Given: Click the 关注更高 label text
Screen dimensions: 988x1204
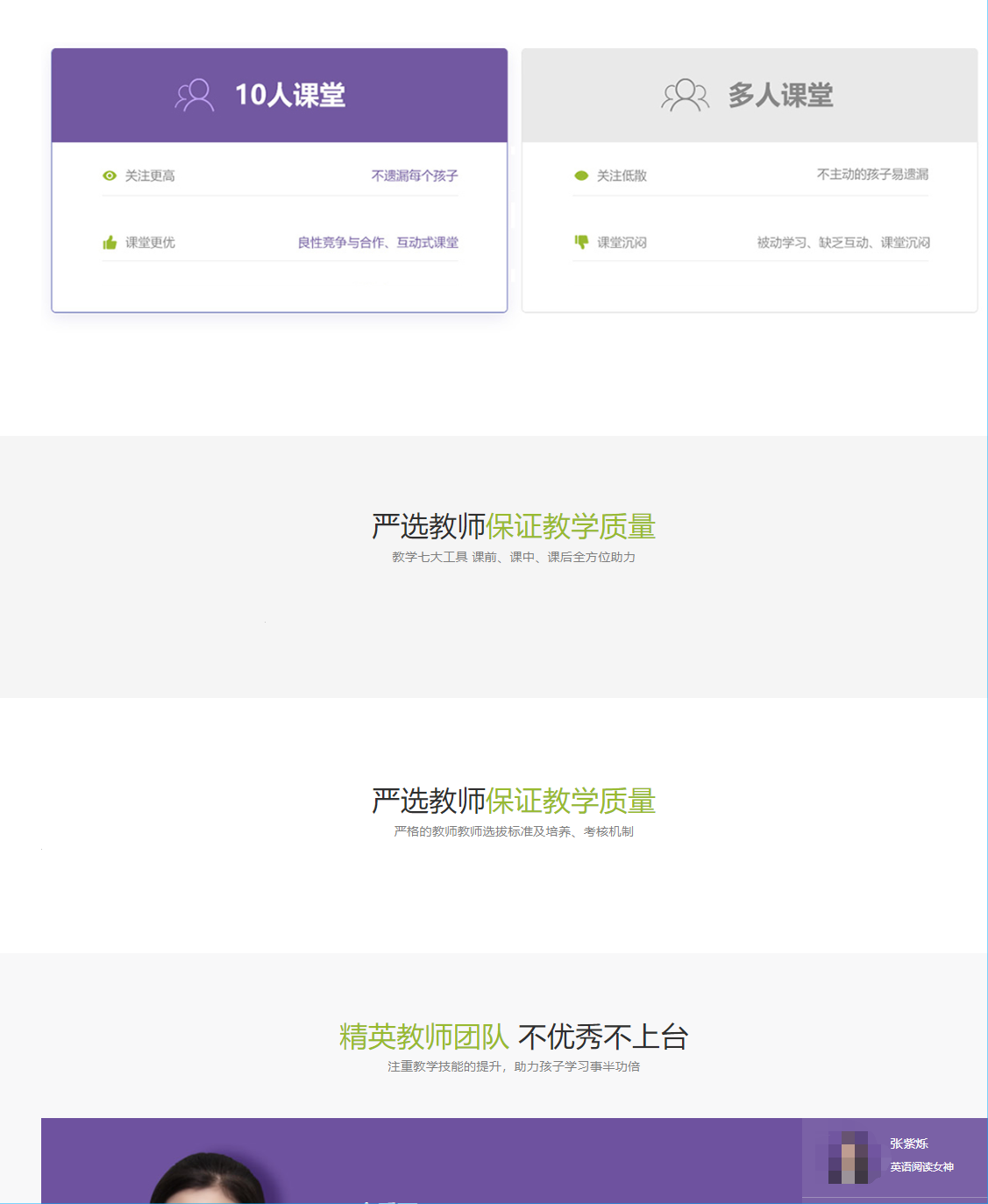Looking at the screenshot, I should [150, 176].
